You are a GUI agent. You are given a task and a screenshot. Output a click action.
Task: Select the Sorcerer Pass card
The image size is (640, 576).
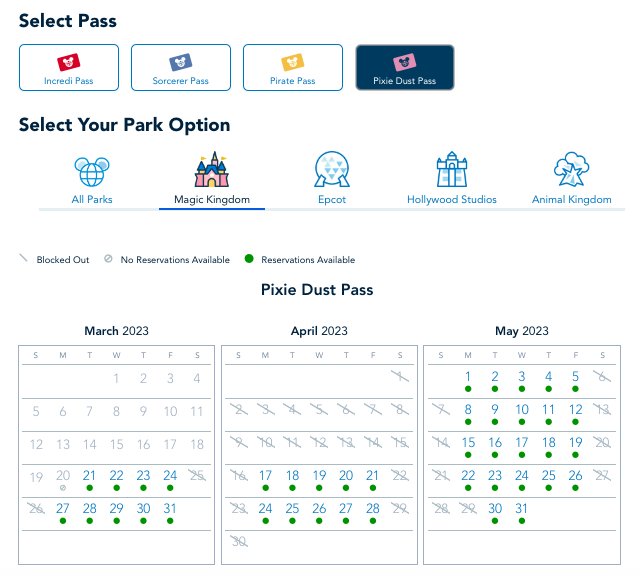click(181, 67)
